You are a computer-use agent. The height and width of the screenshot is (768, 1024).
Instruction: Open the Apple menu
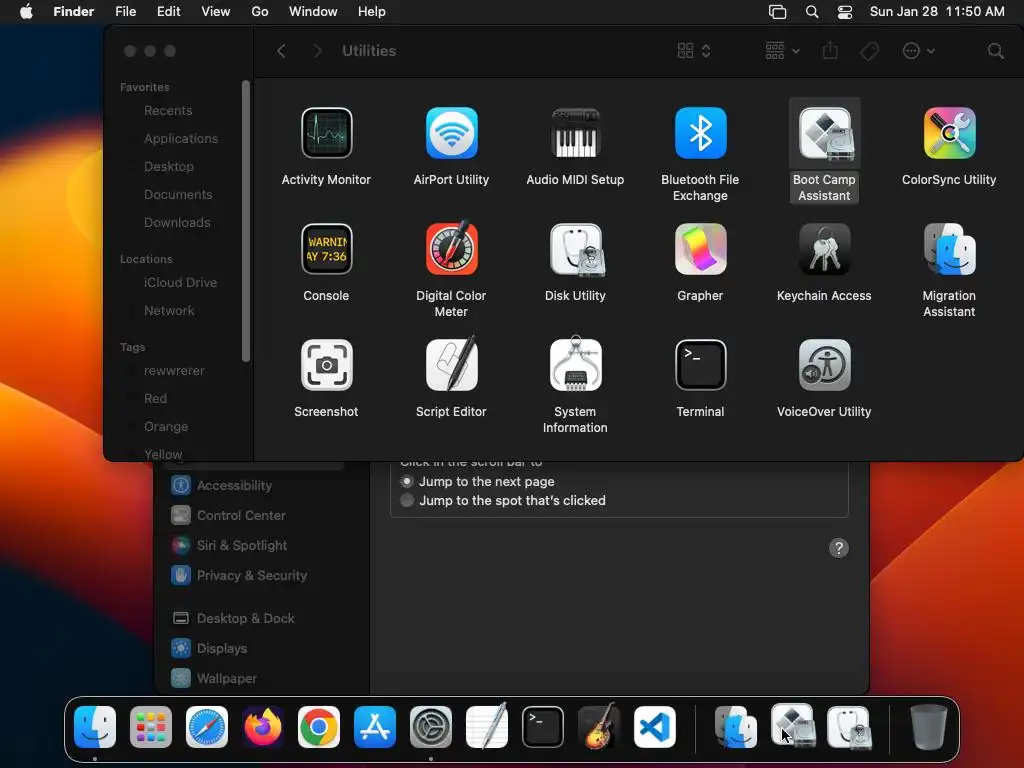click(x=26, y=12)
